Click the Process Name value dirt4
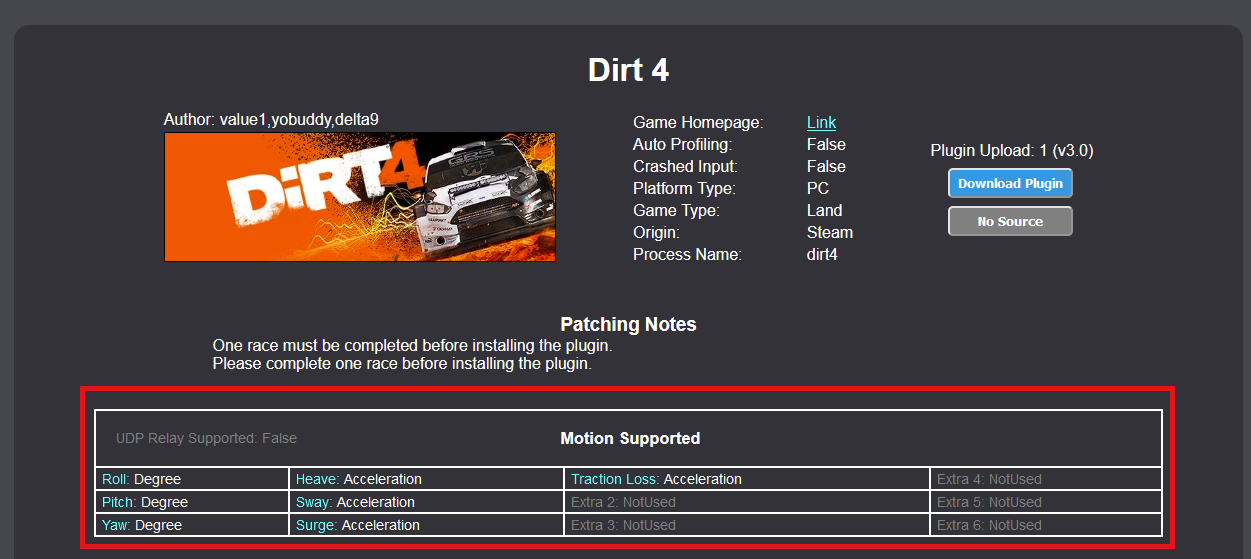This screenshot has height=559, width=1251. (822, 254)
